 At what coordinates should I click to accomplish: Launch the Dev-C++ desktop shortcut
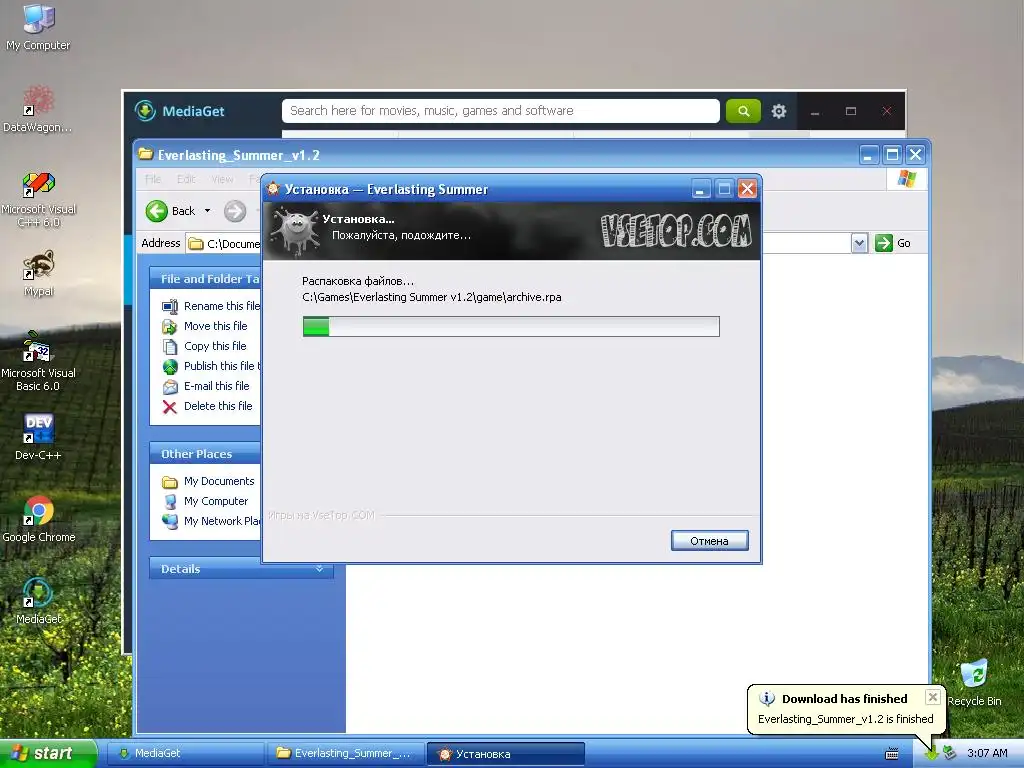pos(38,436)
